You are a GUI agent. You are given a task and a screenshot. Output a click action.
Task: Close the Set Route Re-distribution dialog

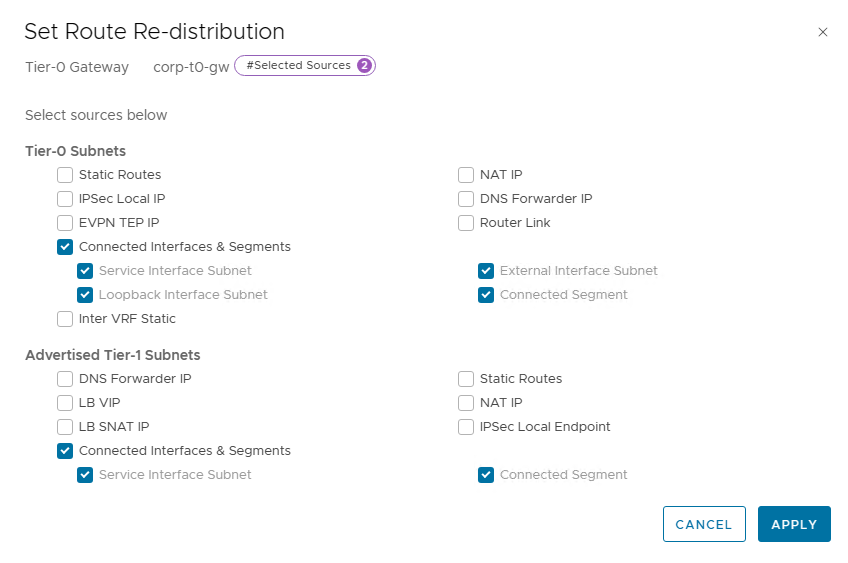point(823,32)
